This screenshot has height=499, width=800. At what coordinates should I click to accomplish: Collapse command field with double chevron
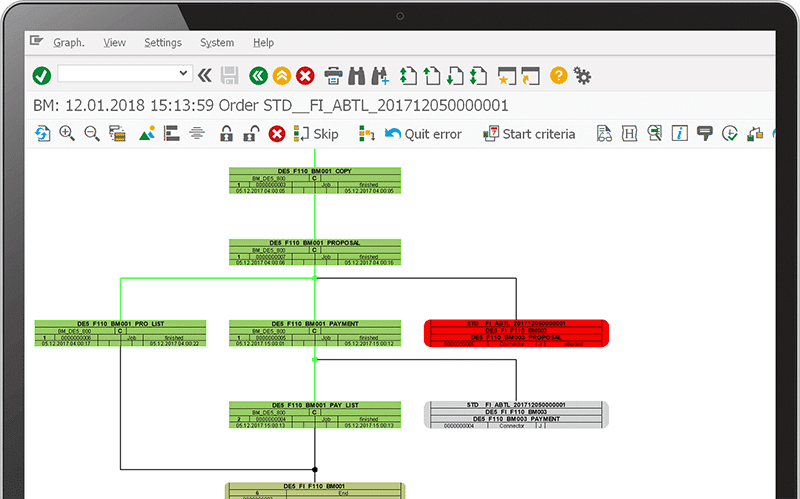point(205,76)
